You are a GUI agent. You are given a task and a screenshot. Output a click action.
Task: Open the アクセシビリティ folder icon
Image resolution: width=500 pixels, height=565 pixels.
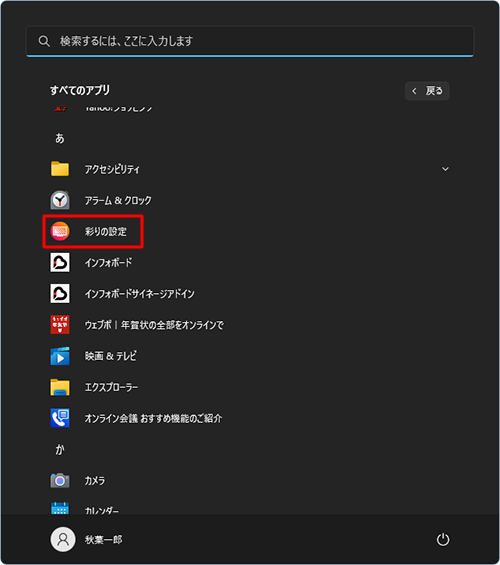60,169
